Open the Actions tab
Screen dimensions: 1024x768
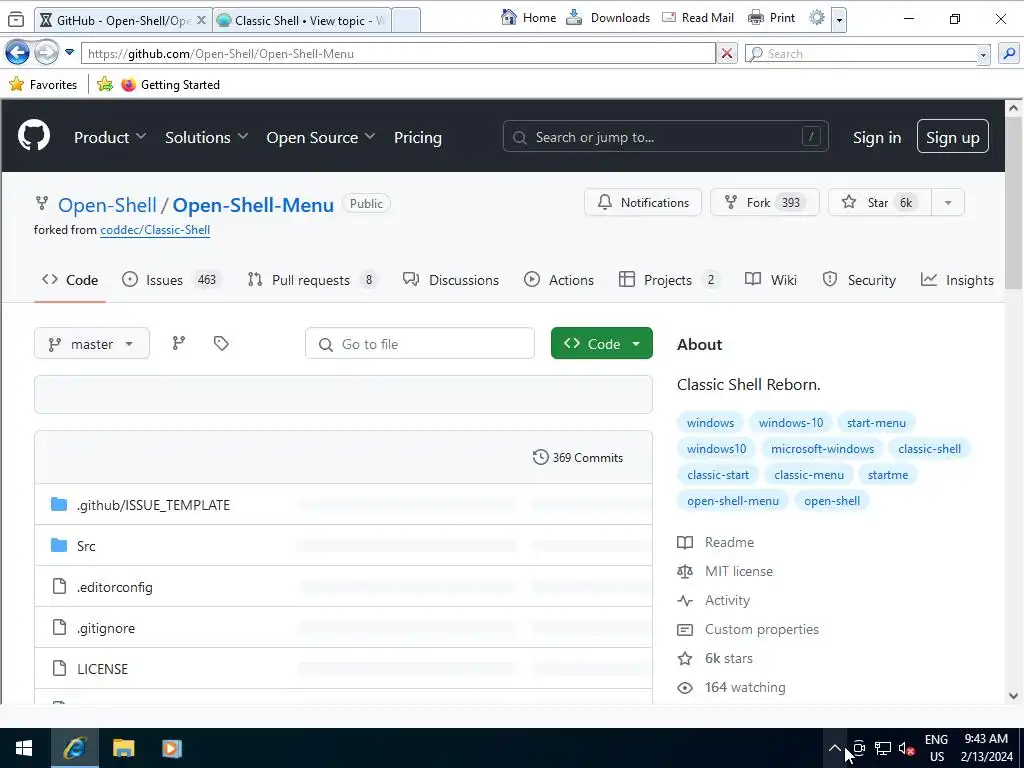(x=559, y=280)
